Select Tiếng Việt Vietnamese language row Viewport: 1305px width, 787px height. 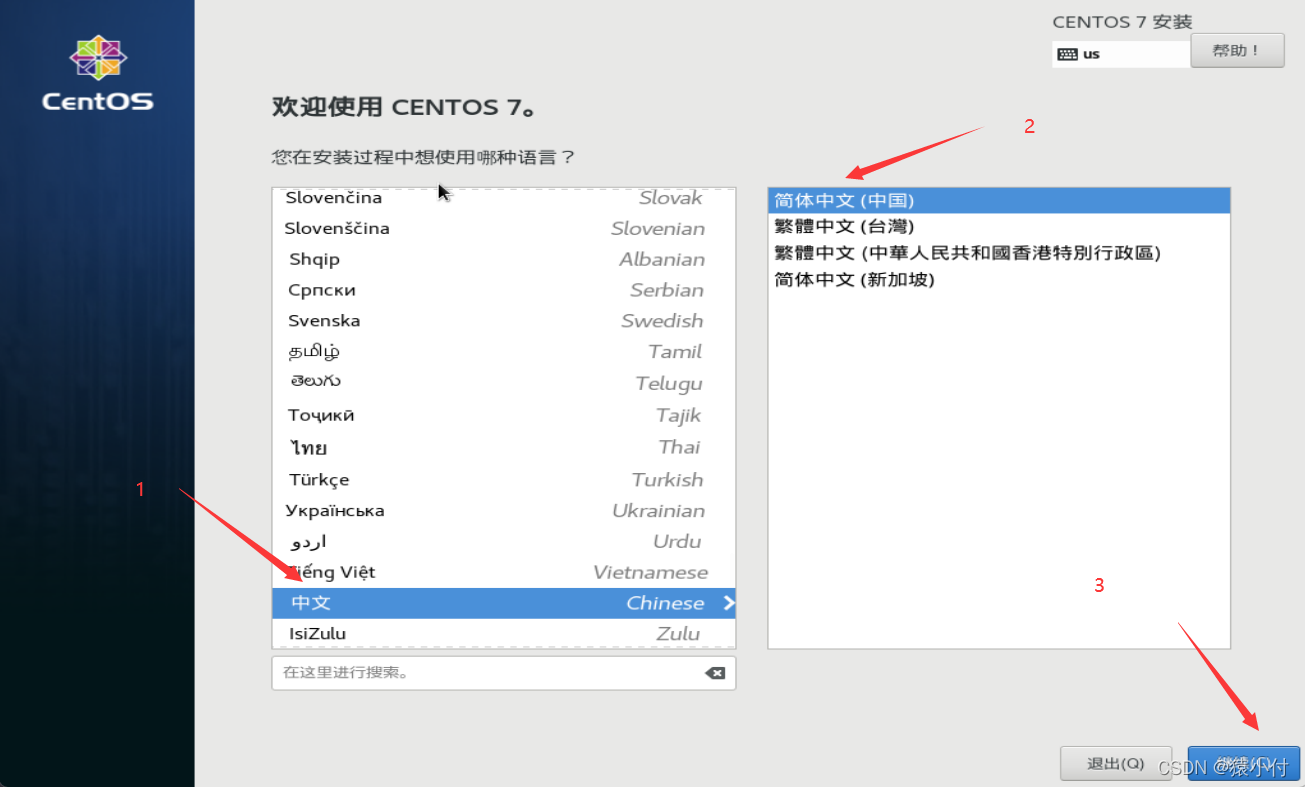504,572
